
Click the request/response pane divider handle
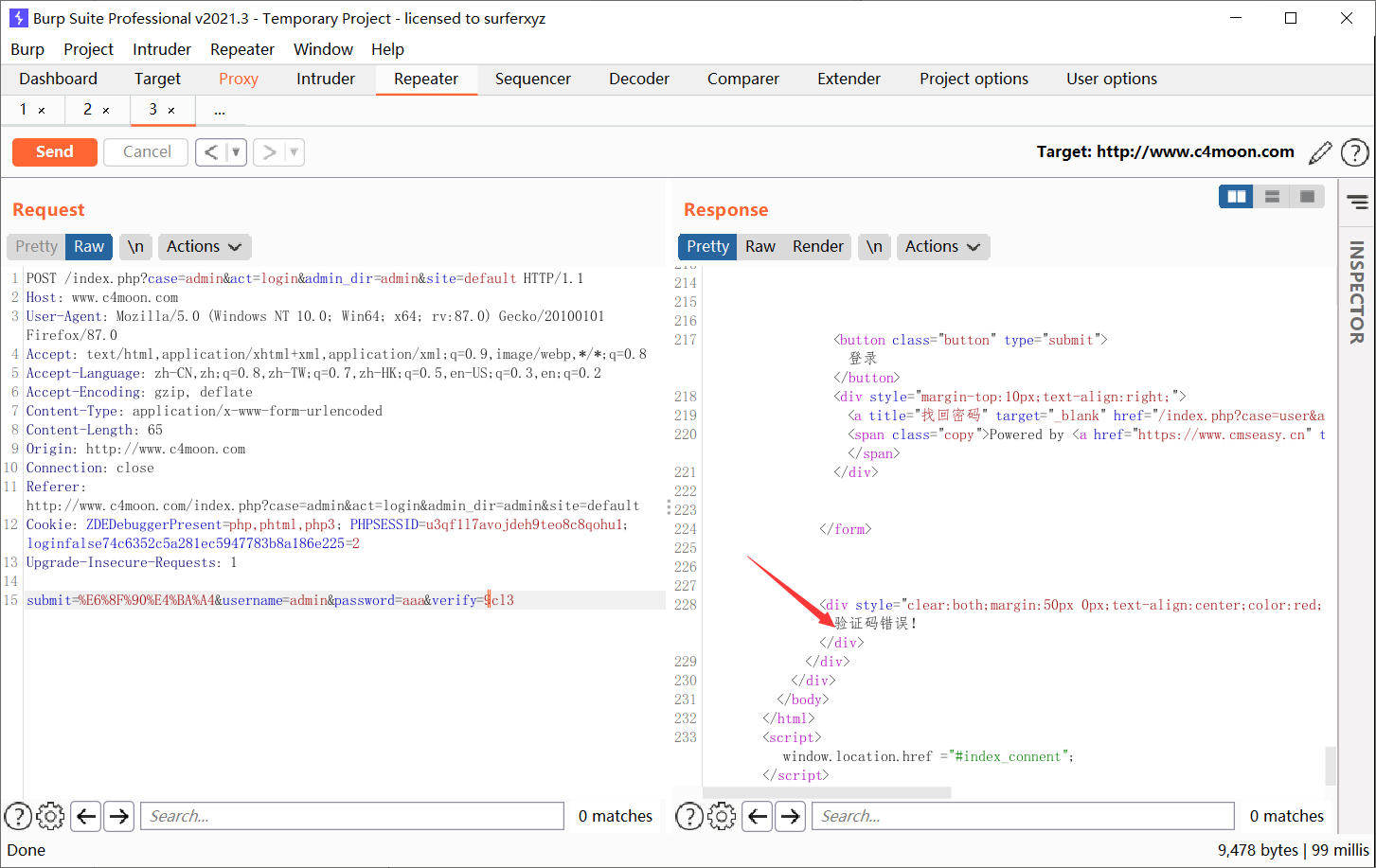(x=669, y=507)
